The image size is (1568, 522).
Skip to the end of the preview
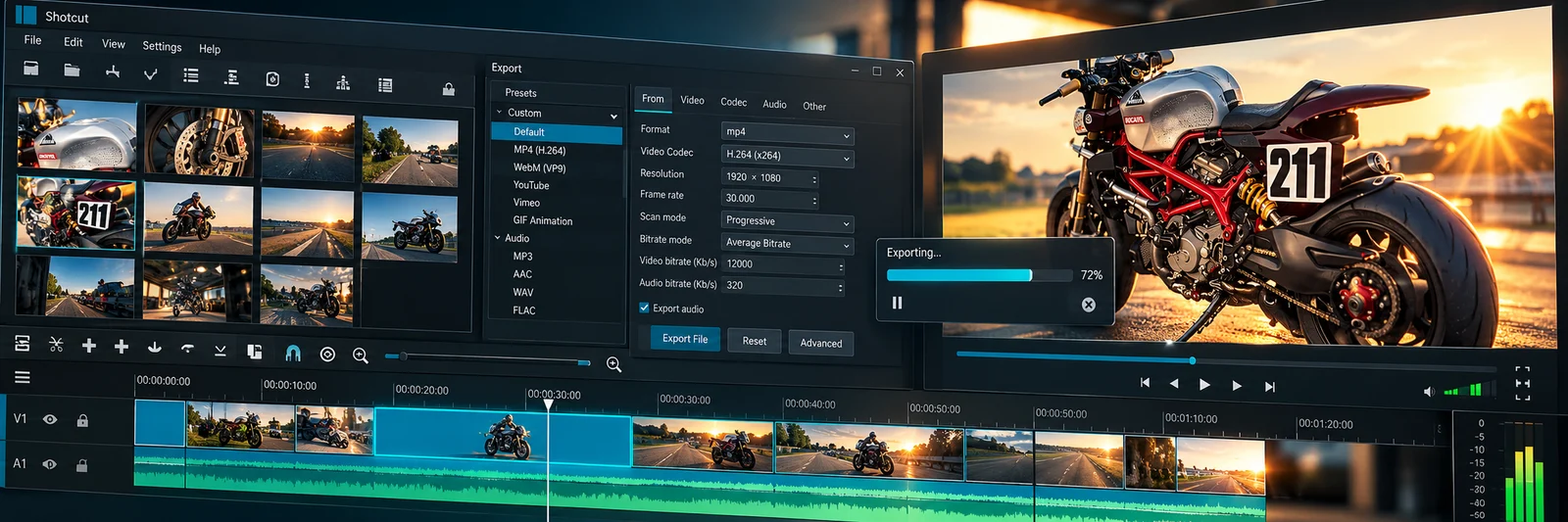1270,387
